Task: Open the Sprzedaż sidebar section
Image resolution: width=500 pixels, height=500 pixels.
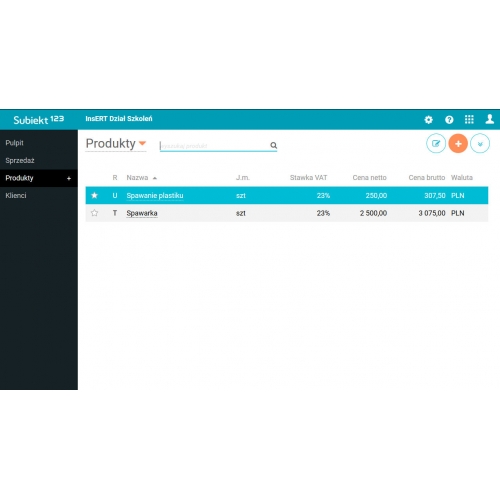Action: (x=20, y=160)
